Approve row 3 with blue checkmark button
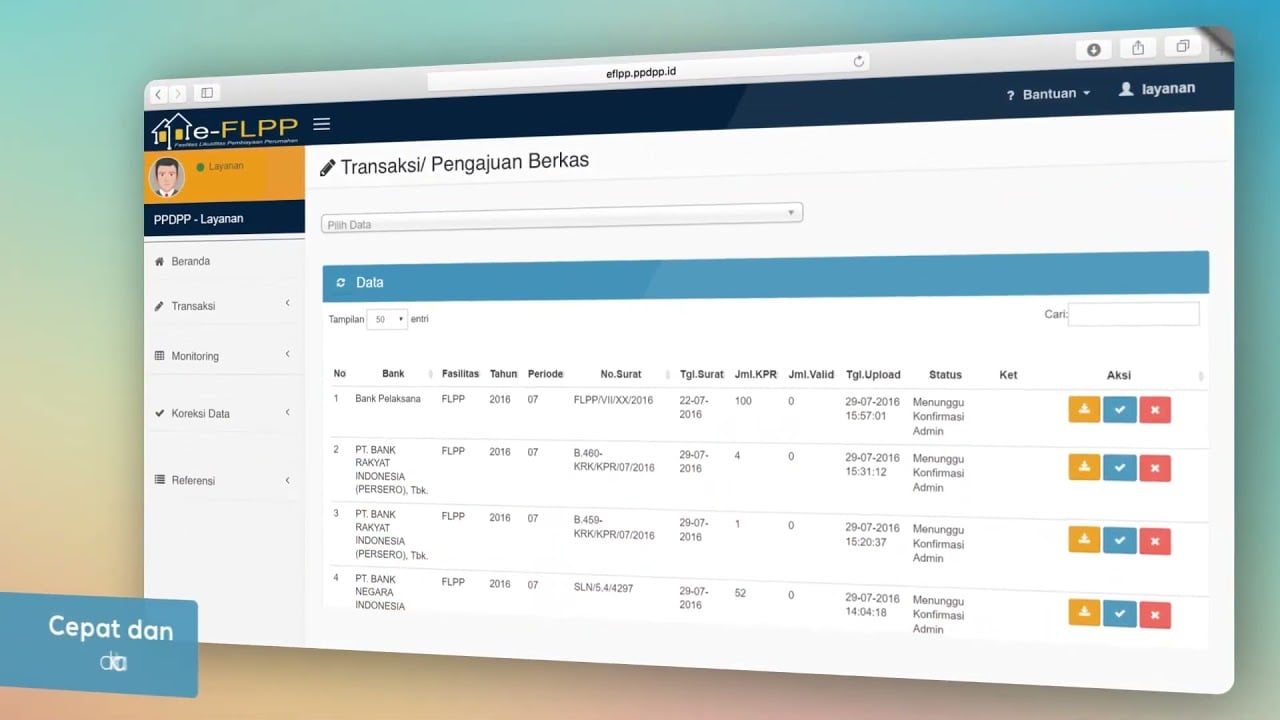 [1119, 540]
